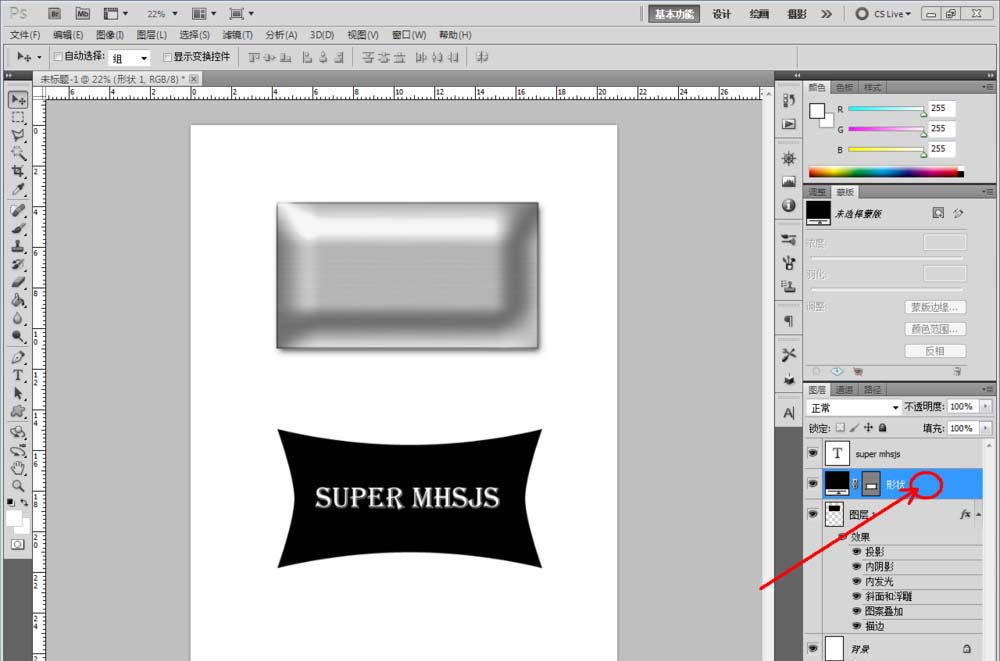
Task: Pick the Hand tool
Action: [x=18, y=468]
